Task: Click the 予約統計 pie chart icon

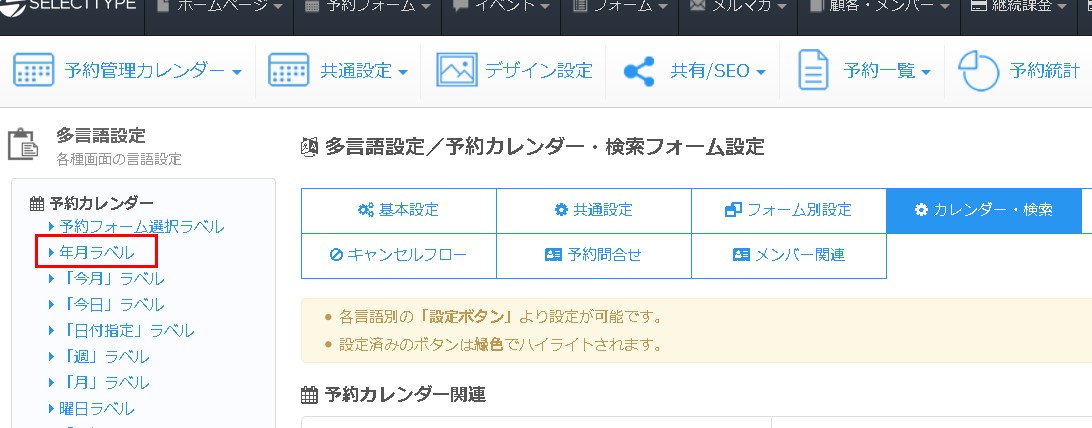Action: (978, 70)
